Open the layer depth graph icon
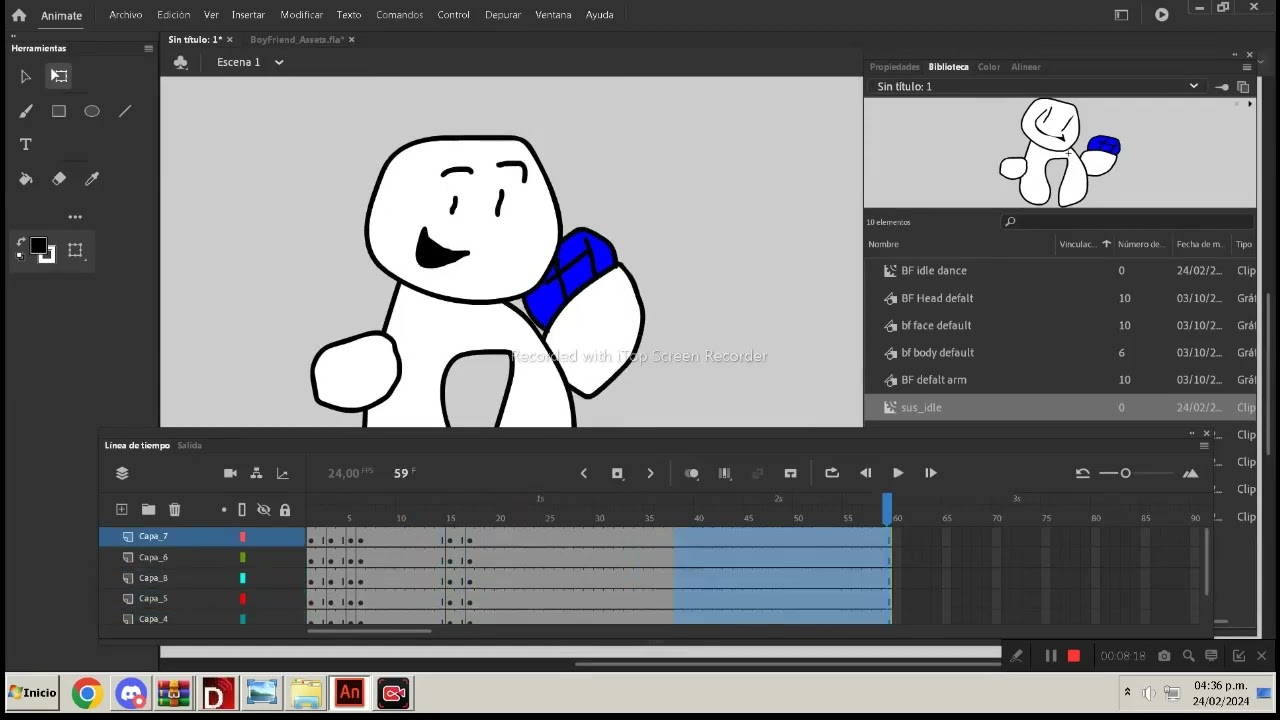The image size is (1280, 720). pos(282,473)
